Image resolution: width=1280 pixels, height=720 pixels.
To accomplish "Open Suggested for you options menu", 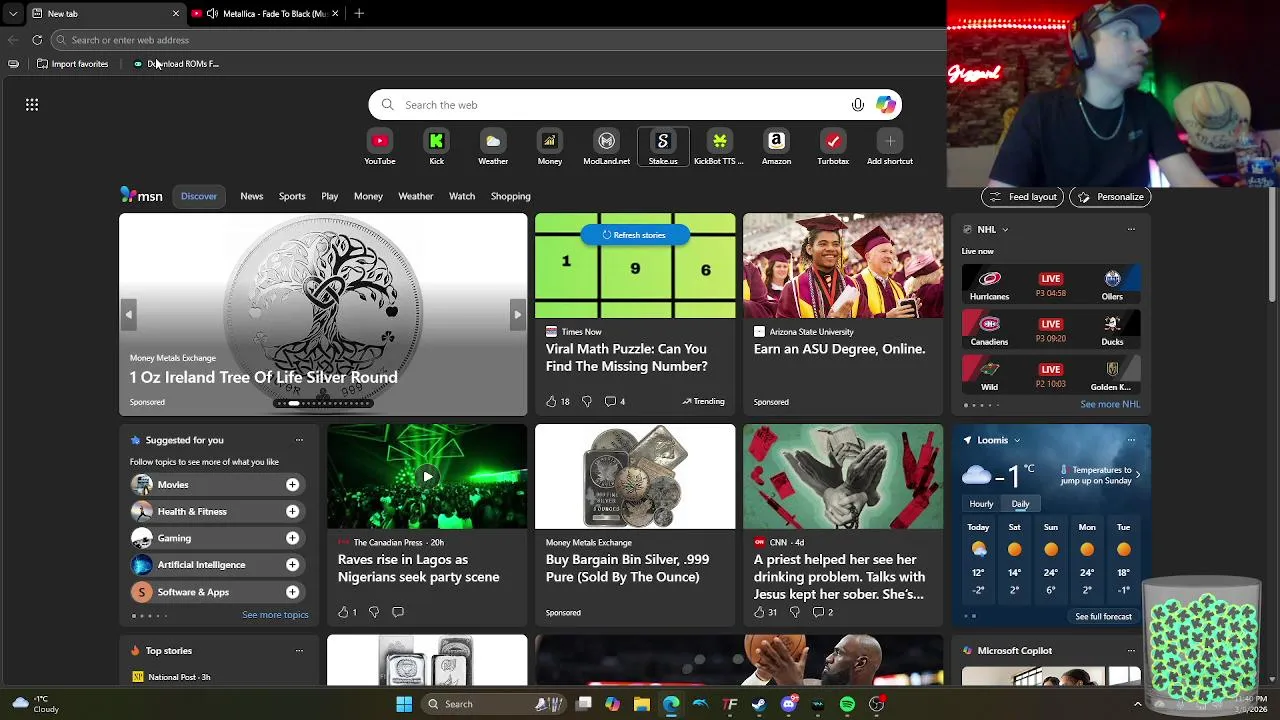I will pyautogui.click(x=299, y=440).
